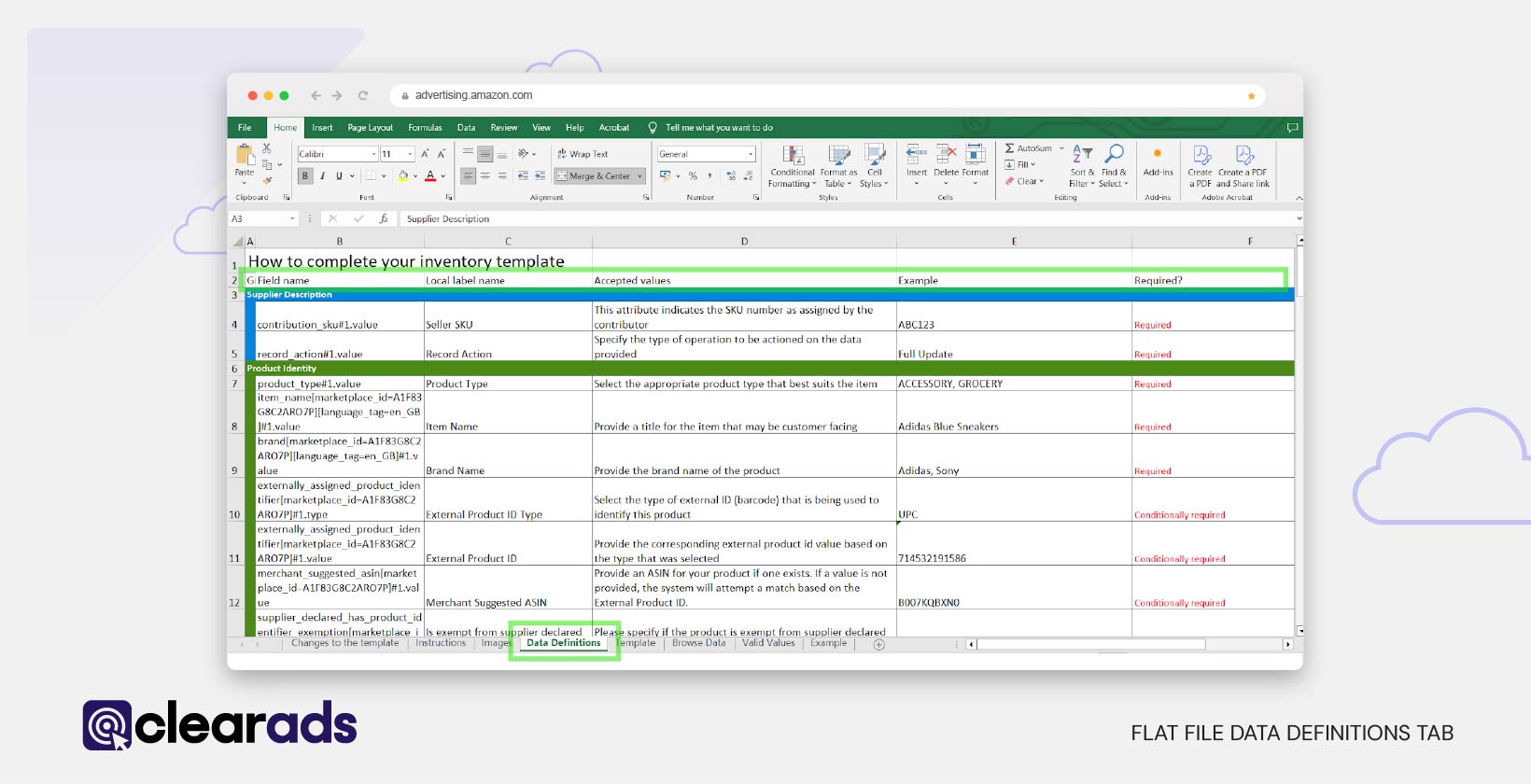Click the browser back arrow

[316, 95]
